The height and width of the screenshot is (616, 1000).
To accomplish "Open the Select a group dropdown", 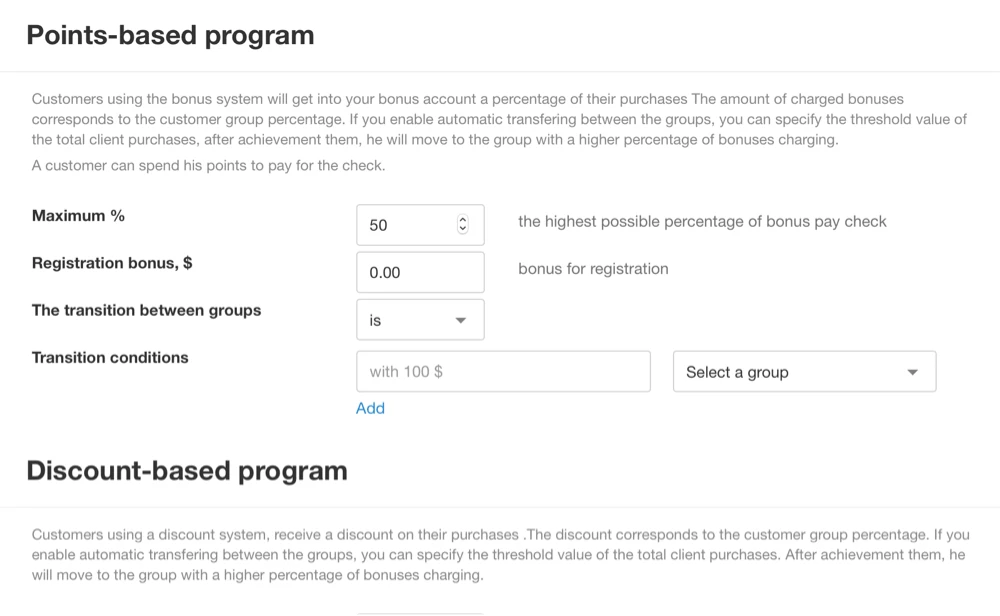I will (x=805, y=371).
